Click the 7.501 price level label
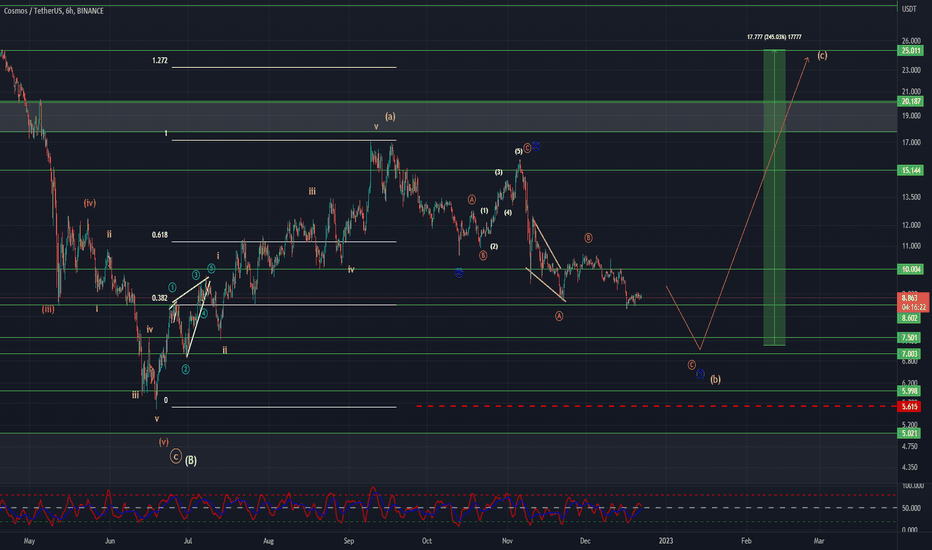932x550 pixels. point(910,338)
